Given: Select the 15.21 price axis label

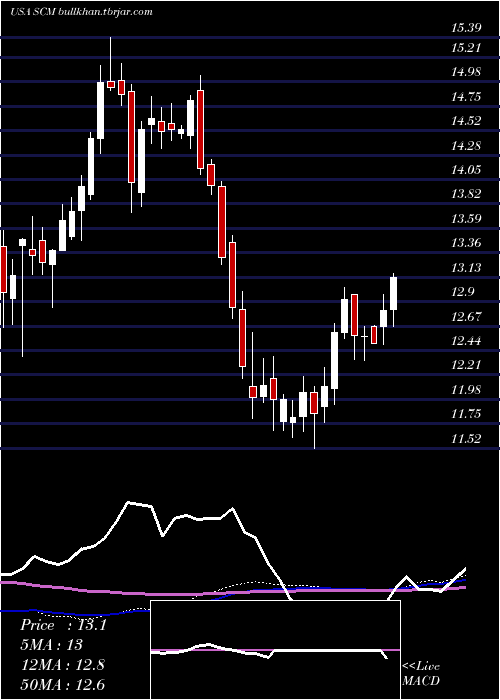Looking at the screenshot, I should [x=466, y=47].
